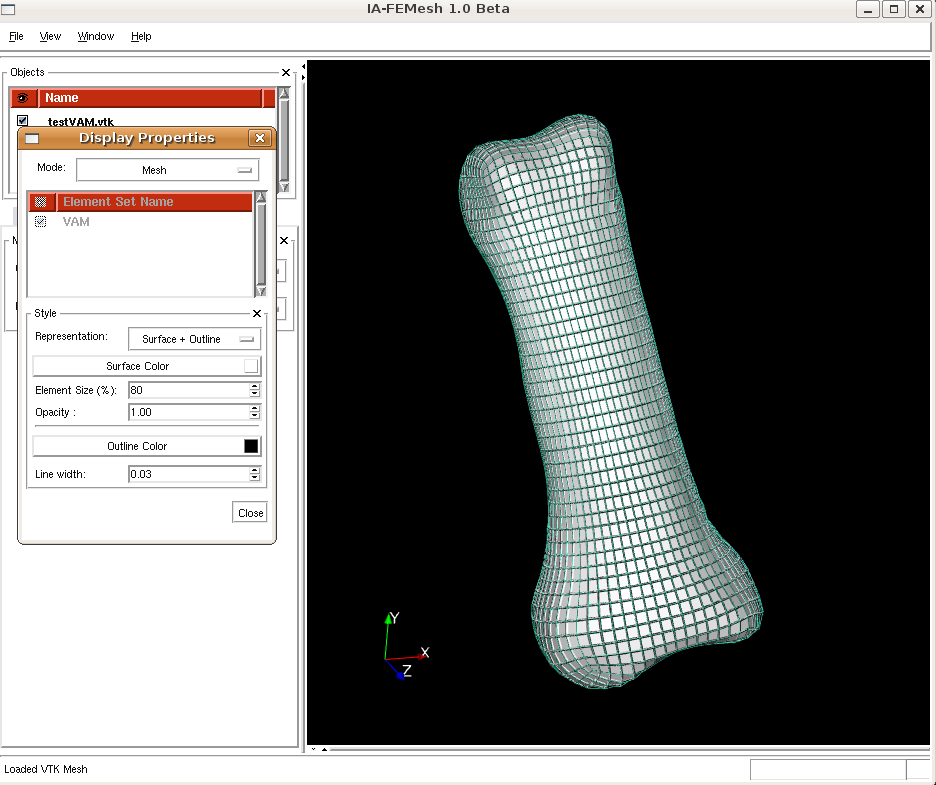Open the File menu
Viewport: 936px width, 785px height.
[16, 36]
